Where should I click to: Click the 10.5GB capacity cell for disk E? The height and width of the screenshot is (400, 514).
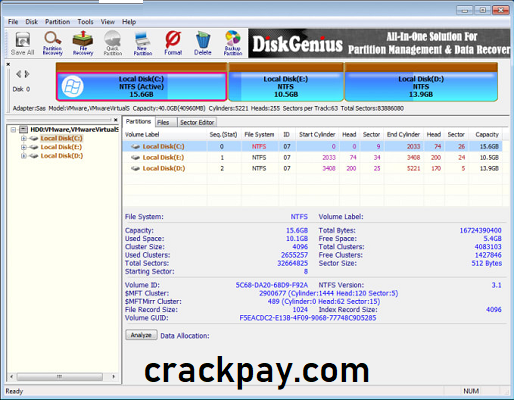point(489,157)
